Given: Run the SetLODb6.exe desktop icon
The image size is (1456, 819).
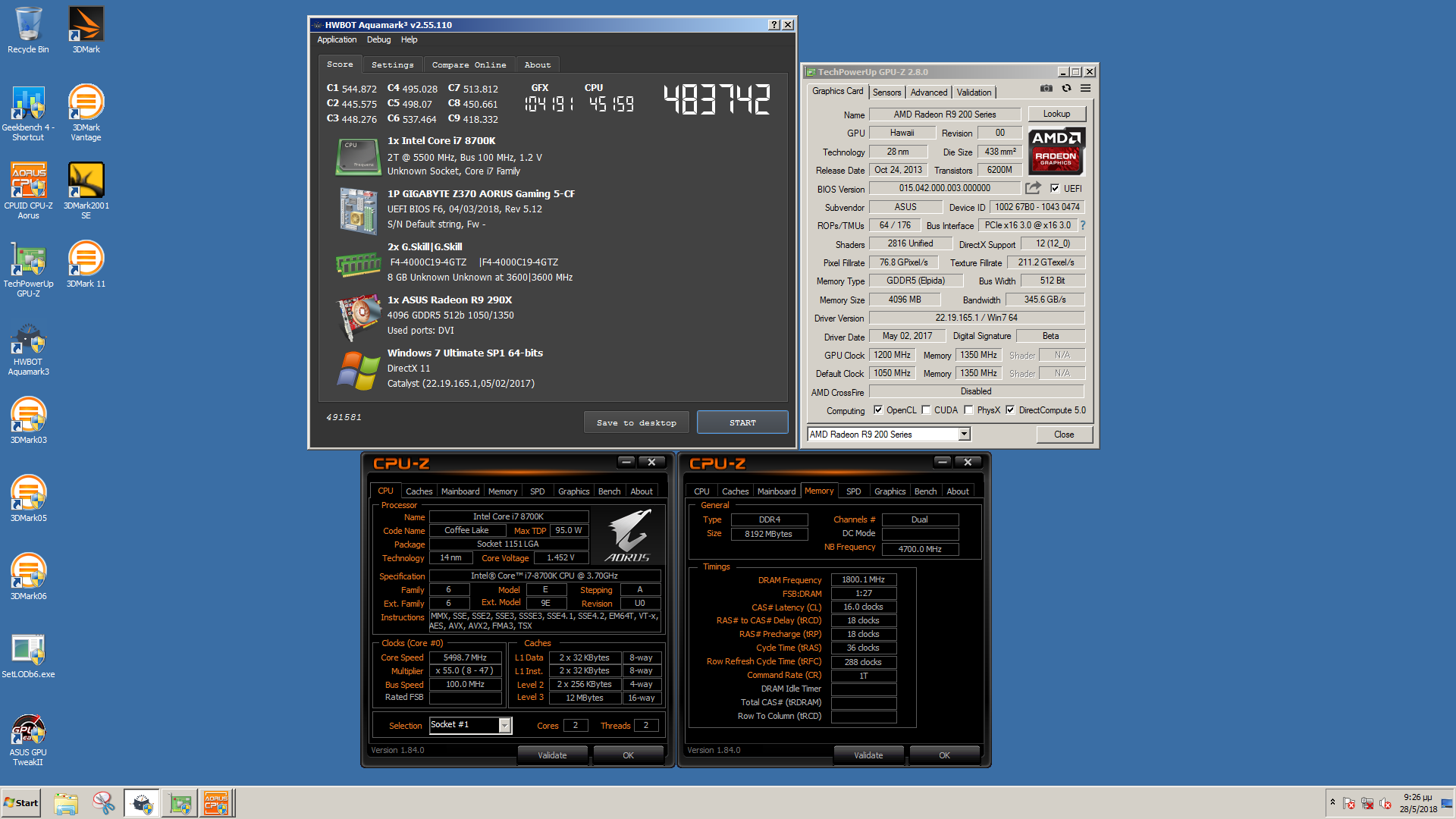Looking at the screenshot, I should [x=28, y=656].
